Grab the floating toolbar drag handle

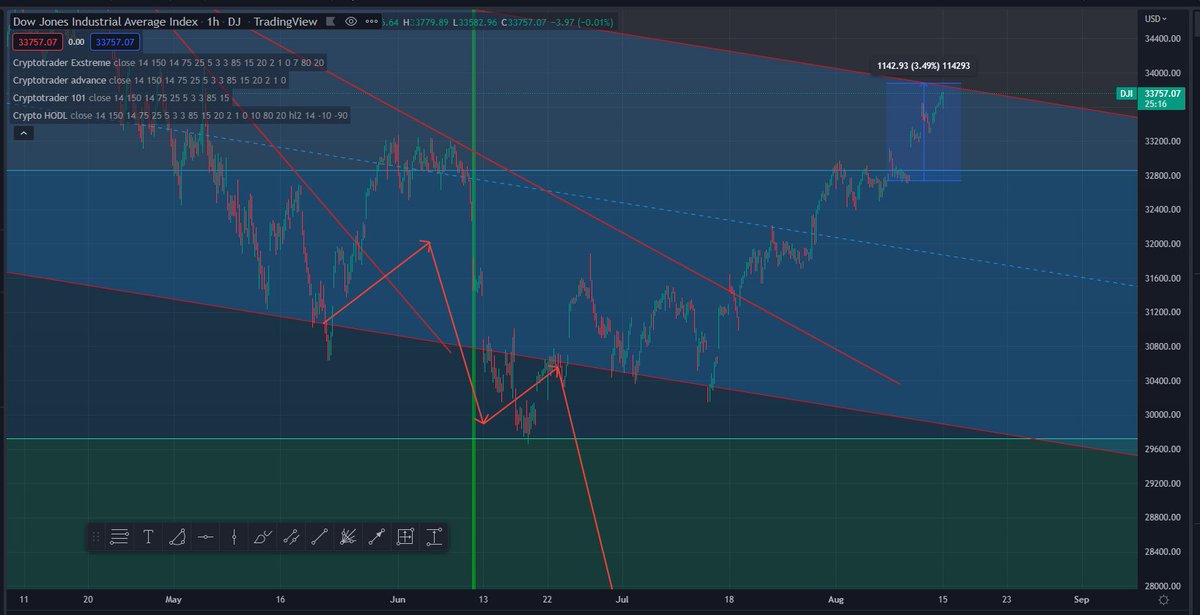click(x=96, y=537)
